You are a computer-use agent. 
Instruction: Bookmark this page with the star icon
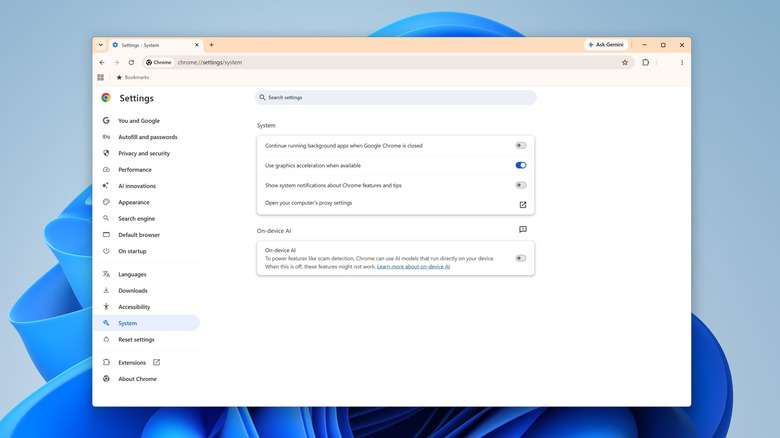625,63
